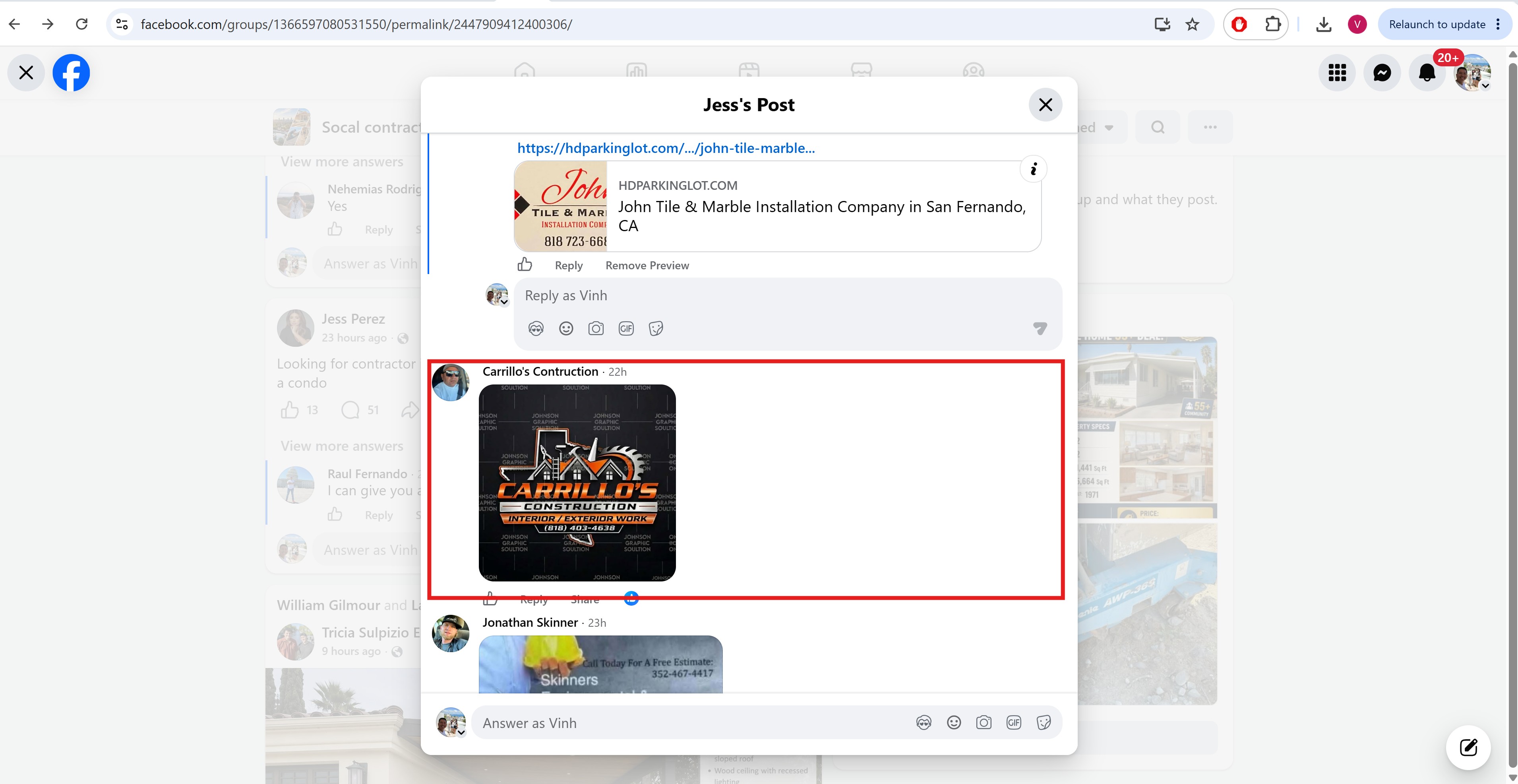Switch answer identity via avatar in the post dialog's bottom bar
Image resolution: width=1518 pixels, height=784 pixels.
coord(451,723)
